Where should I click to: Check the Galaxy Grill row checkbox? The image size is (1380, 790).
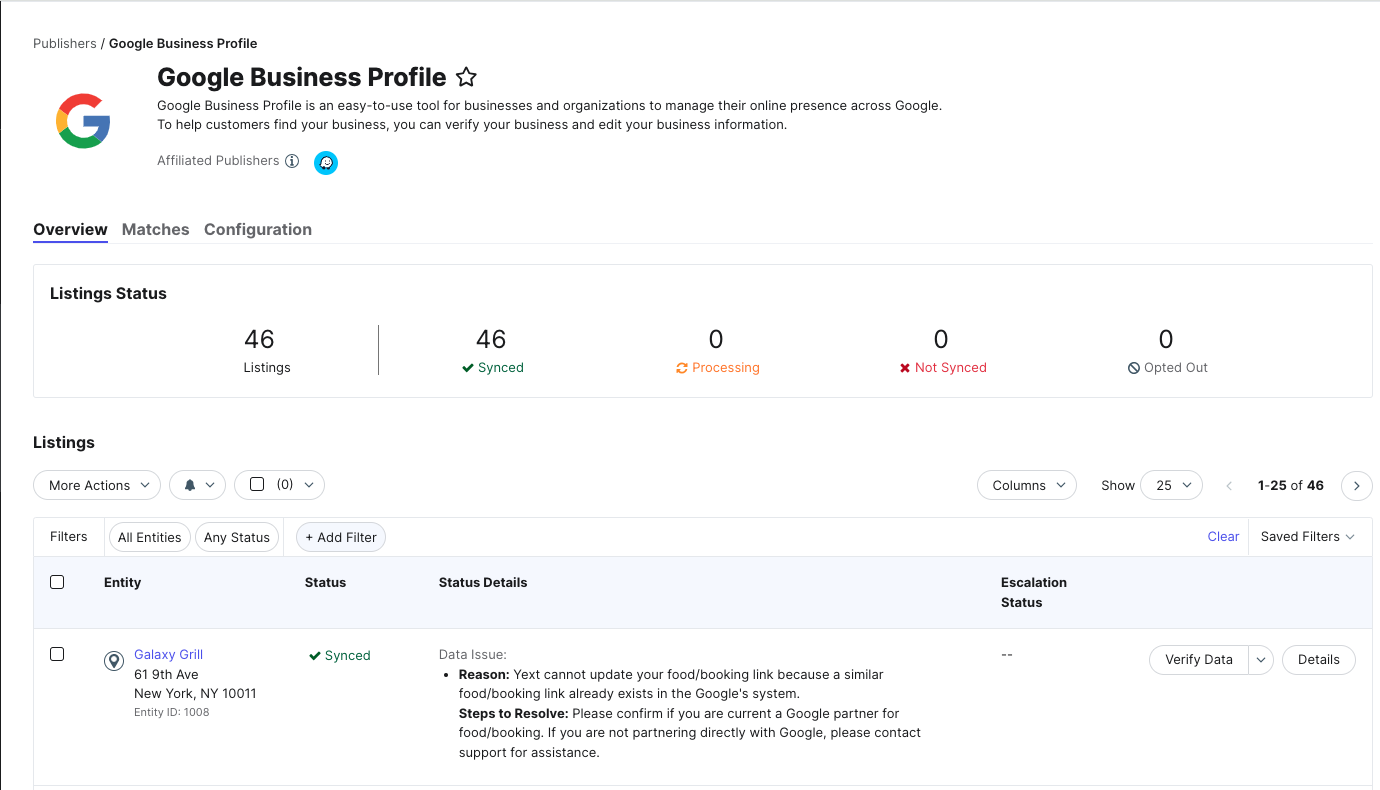pos(57,654)
